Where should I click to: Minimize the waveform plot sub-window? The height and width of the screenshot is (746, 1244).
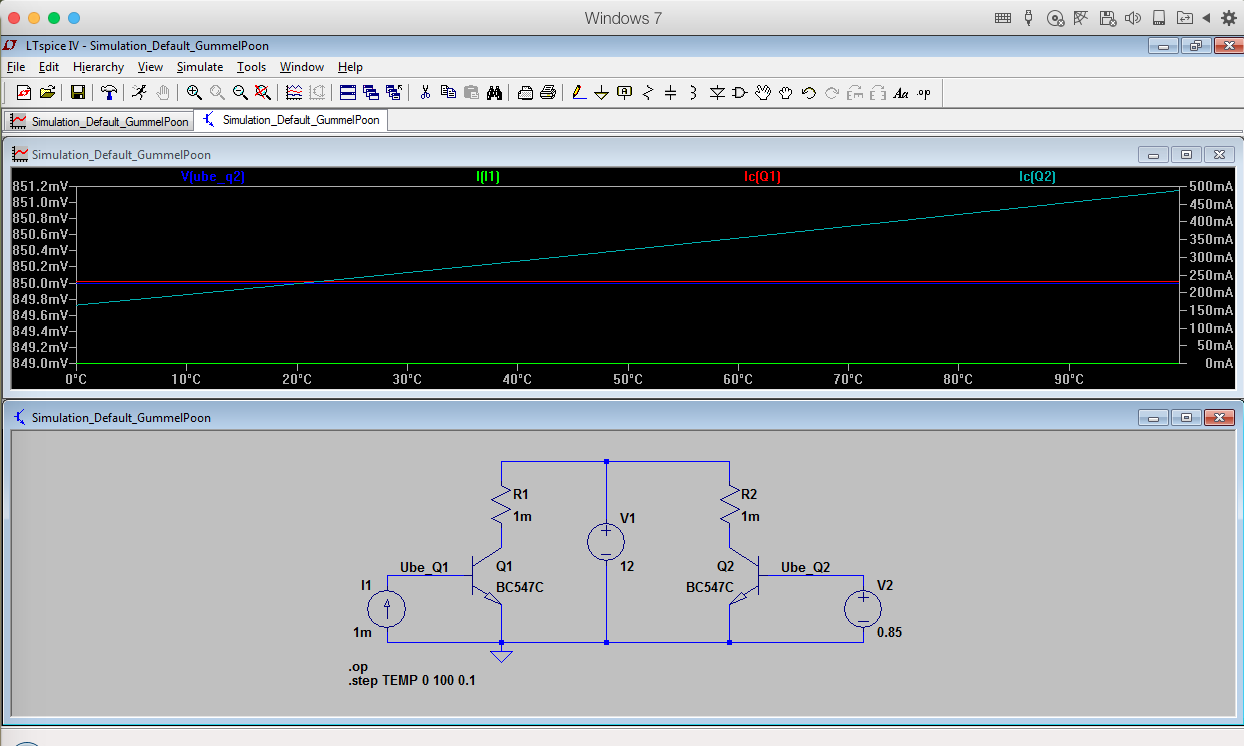[1153, 154]
